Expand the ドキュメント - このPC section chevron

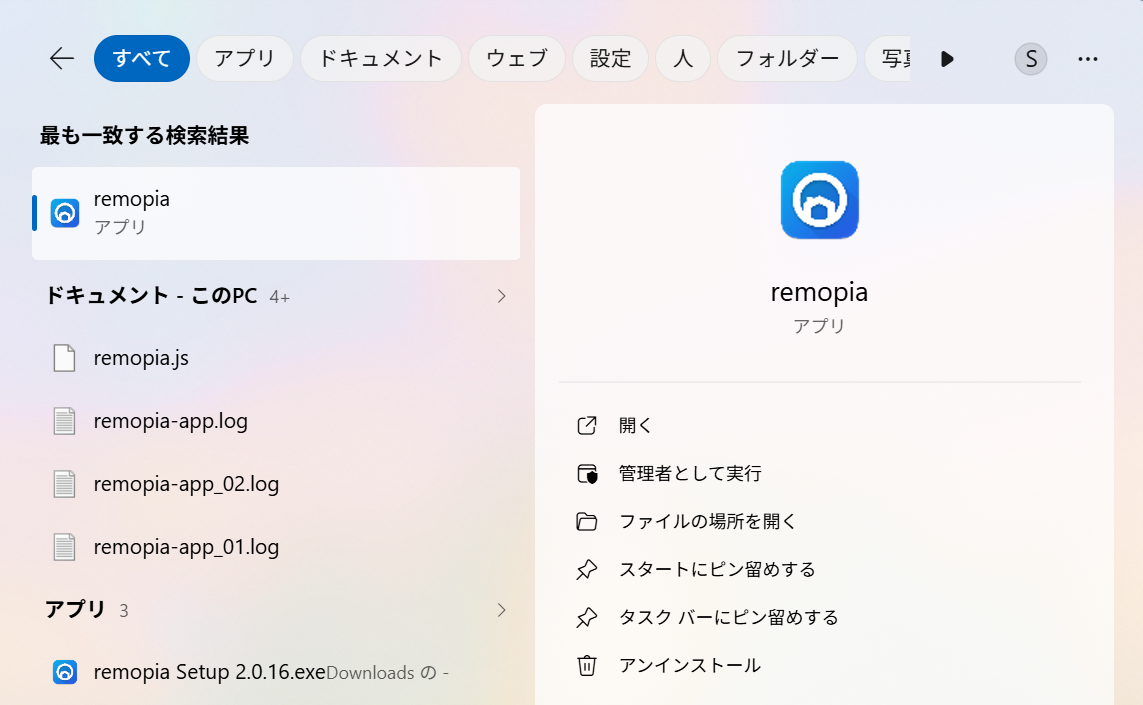[501, 296]
